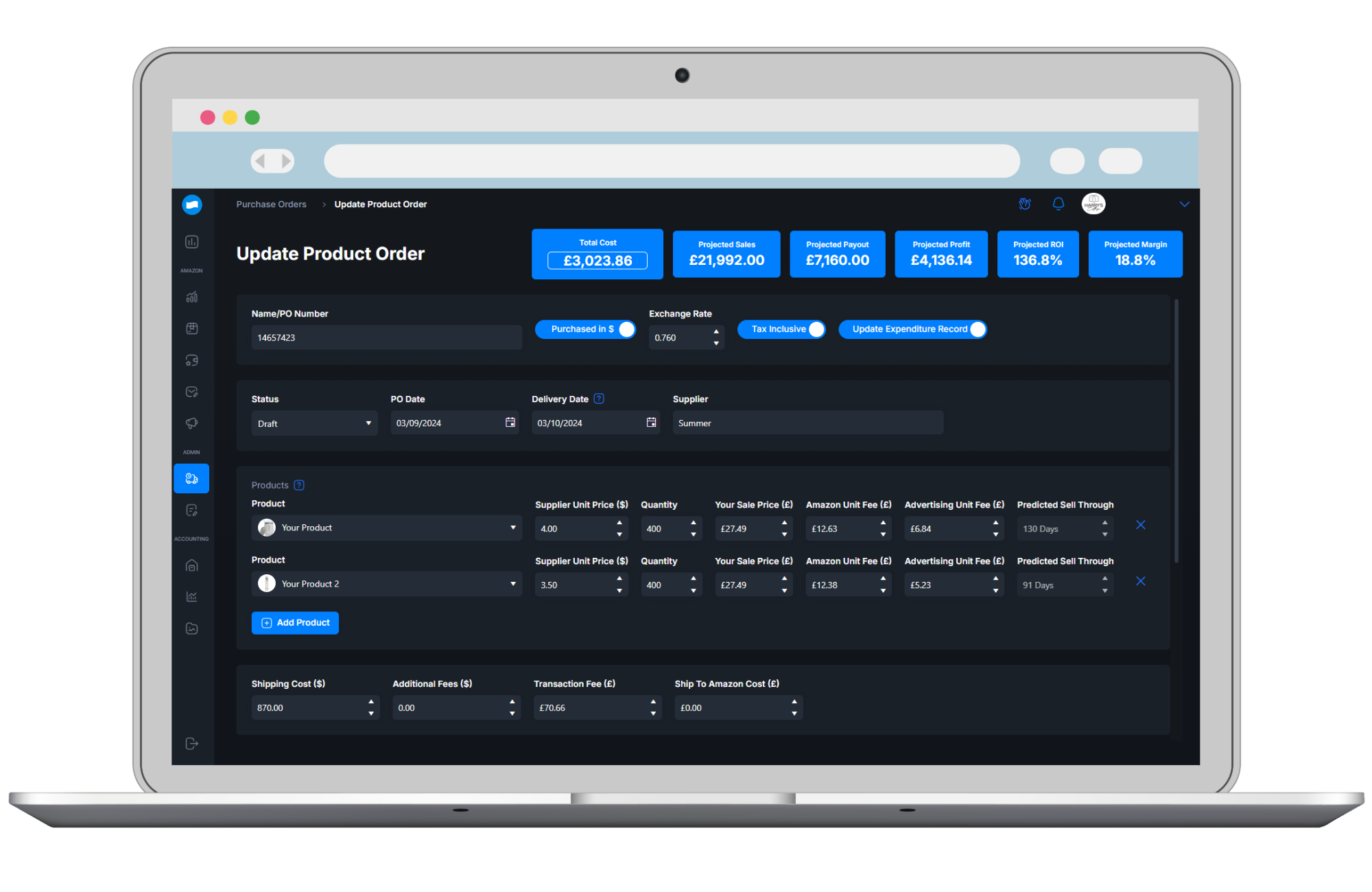Open the Delivery Date calendar picker
The height and width of the screenshot is (892, 1372).
(651, 423)
